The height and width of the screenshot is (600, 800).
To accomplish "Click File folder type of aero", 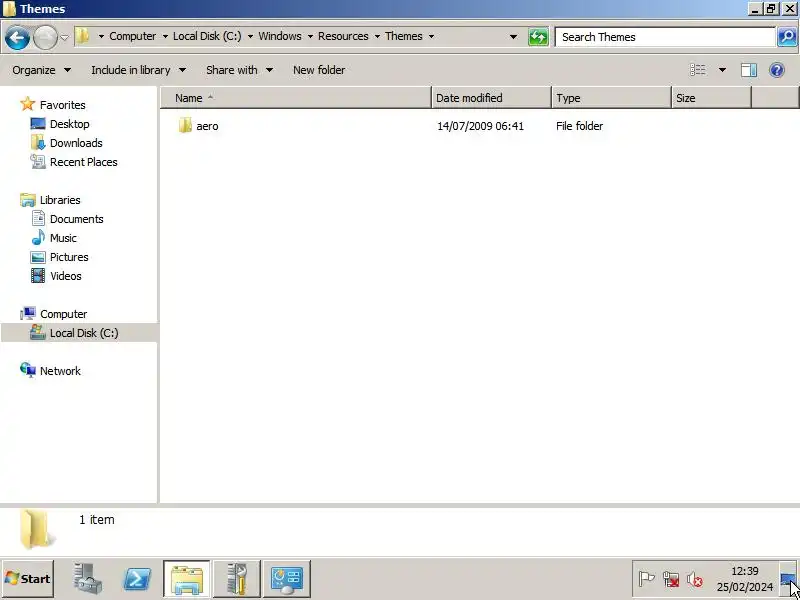I will (579, 126).
